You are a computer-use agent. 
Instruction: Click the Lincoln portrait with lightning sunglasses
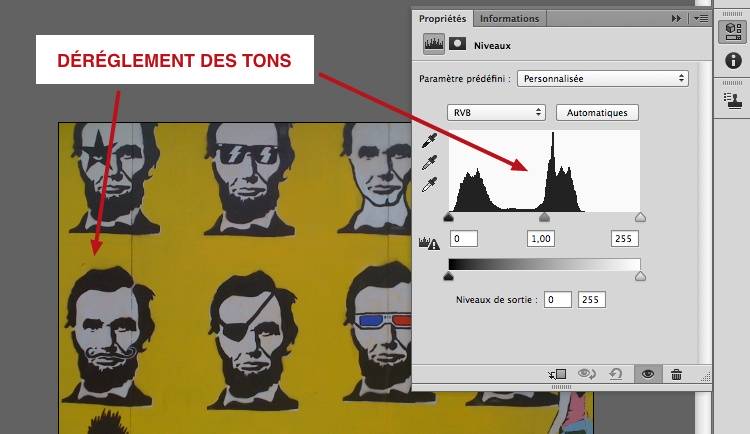(249, 179)
